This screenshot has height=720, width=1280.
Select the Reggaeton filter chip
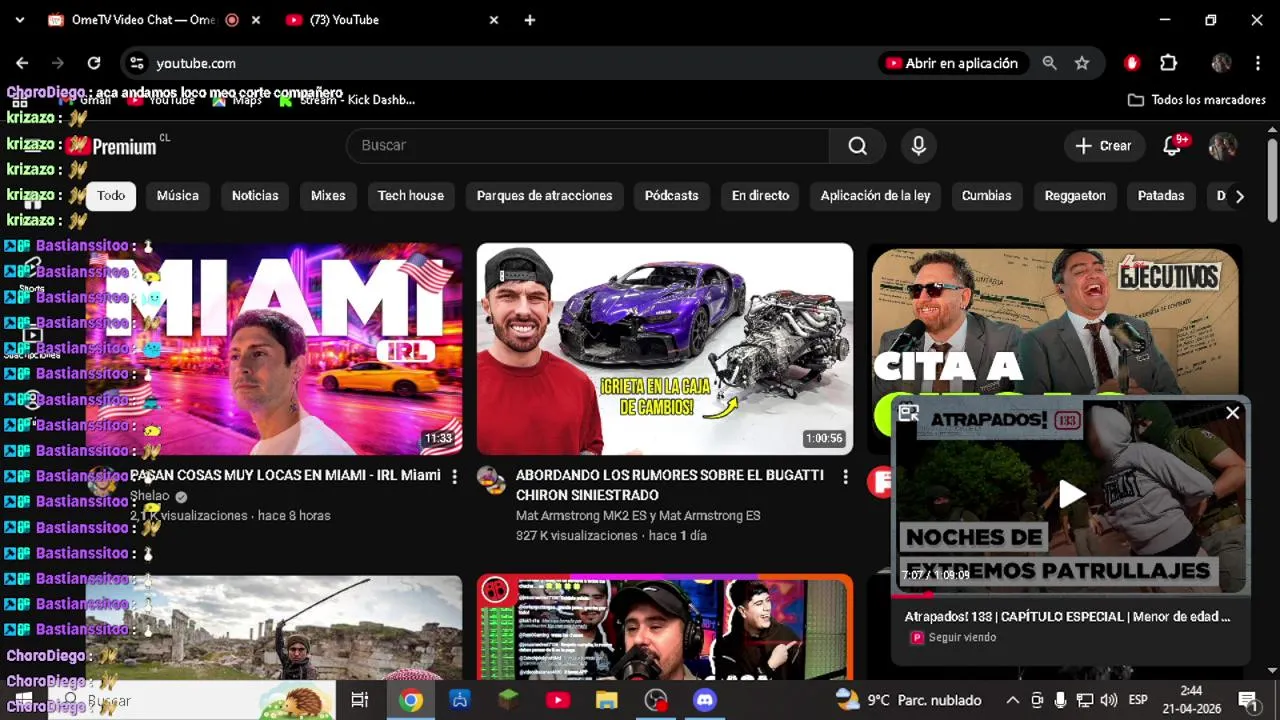click(x=1075, y=196)
